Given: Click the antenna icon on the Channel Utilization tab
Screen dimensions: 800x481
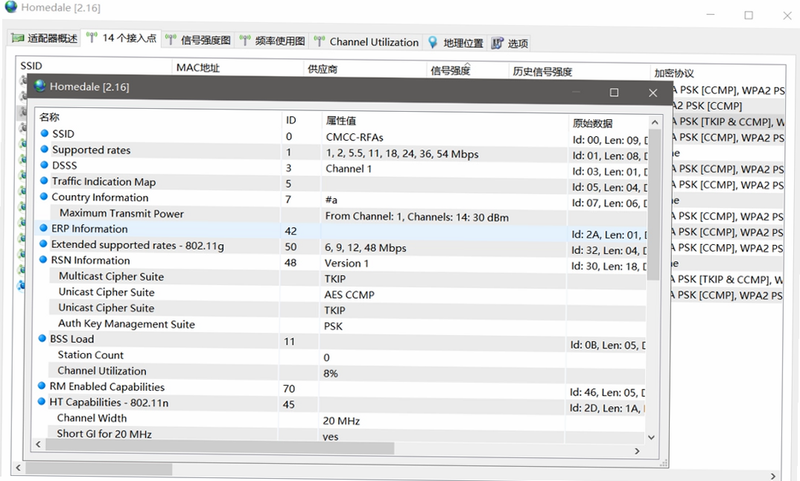Looking at the screenshot, I should pos(319,41).
